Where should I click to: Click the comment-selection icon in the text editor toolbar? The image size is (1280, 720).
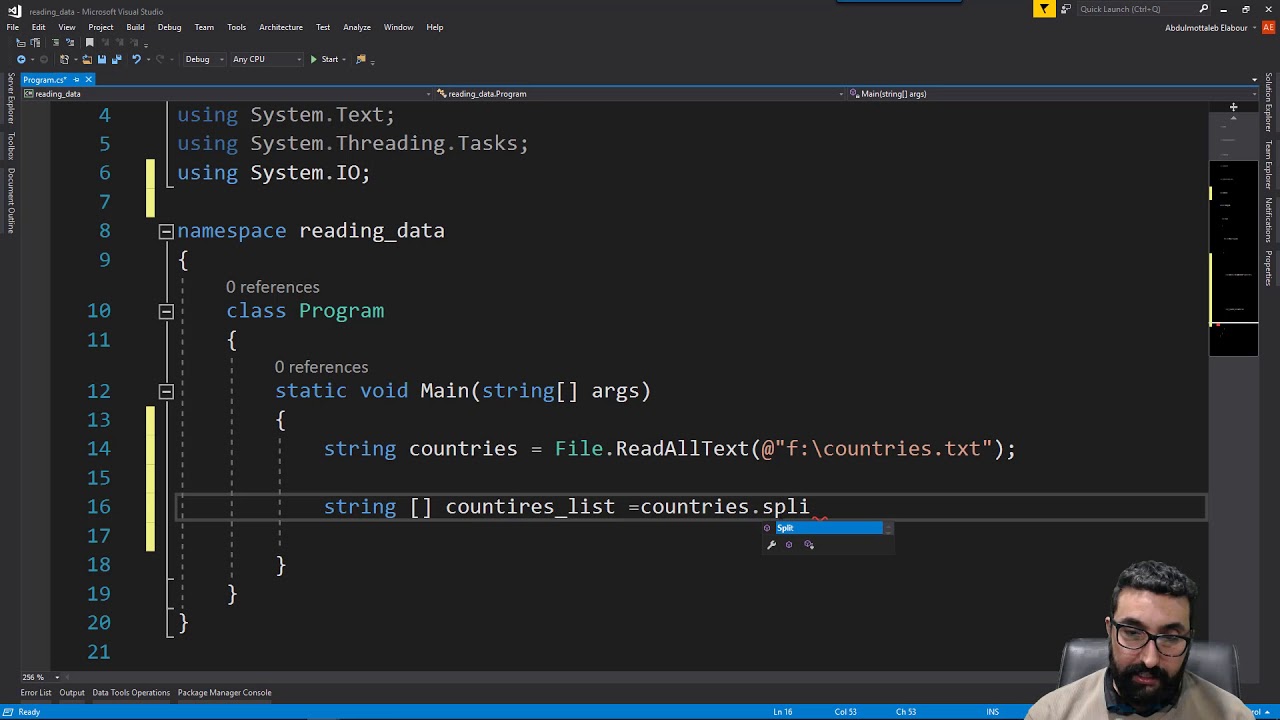(56, 42)
